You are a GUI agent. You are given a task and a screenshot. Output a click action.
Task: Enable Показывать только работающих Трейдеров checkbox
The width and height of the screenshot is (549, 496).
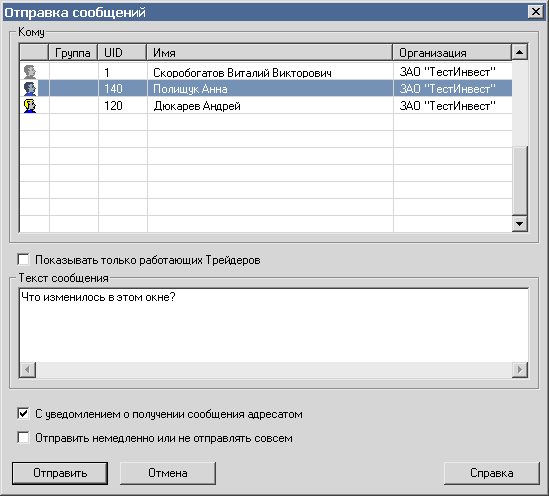click(23, 260)
